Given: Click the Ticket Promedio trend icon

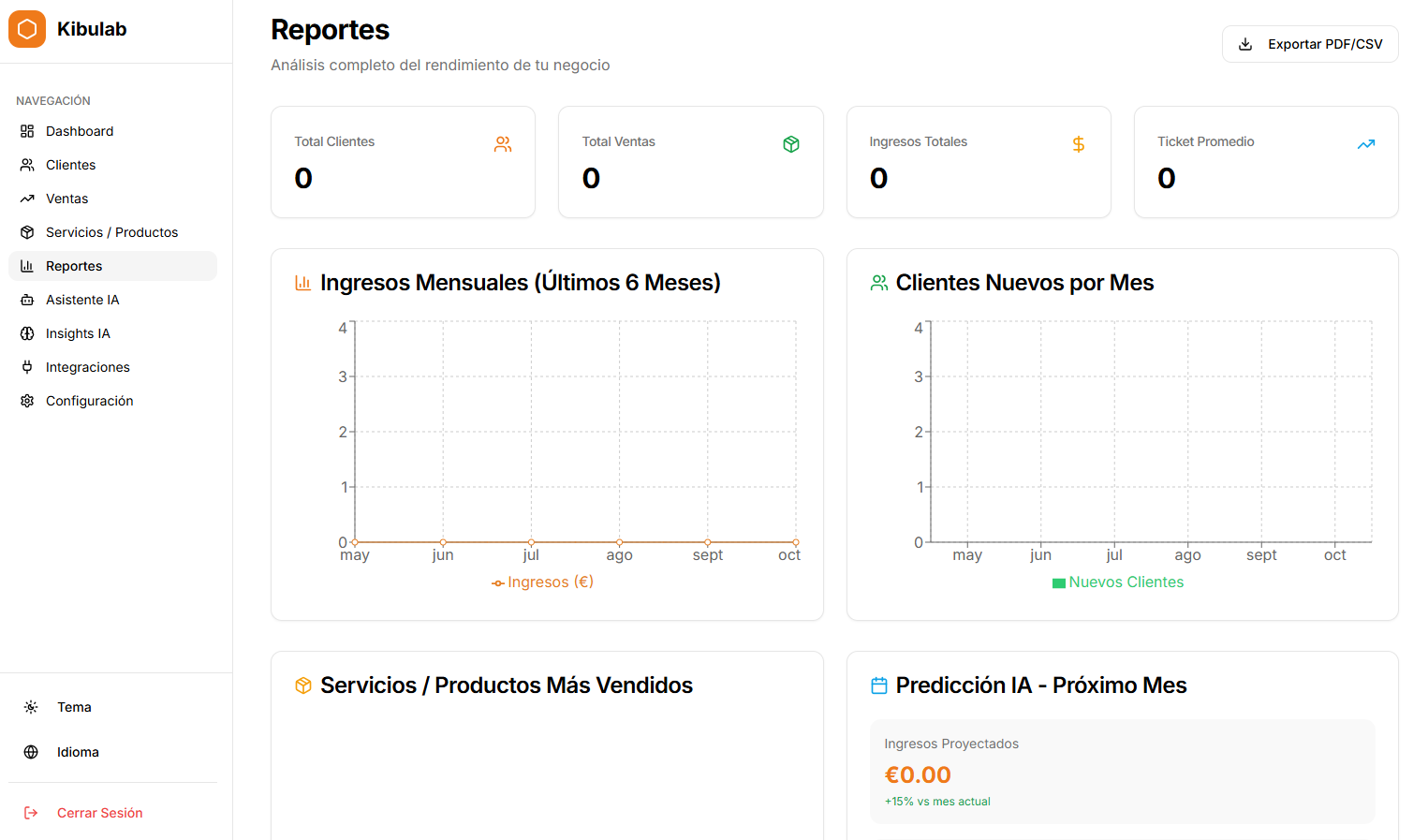Looking at the screenshot, I should [x=1366, y=144].
